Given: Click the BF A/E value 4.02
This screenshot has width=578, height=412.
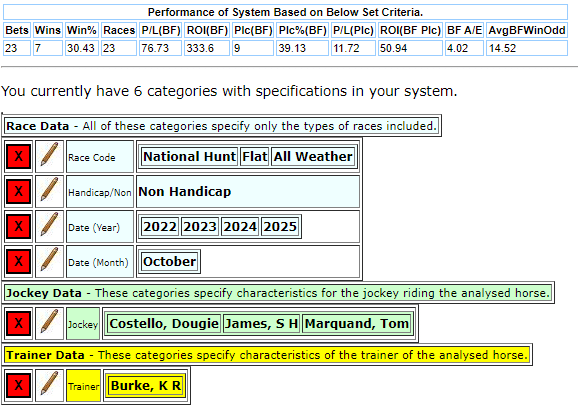Looking at the screenshot, I should (x=464, y=48).
